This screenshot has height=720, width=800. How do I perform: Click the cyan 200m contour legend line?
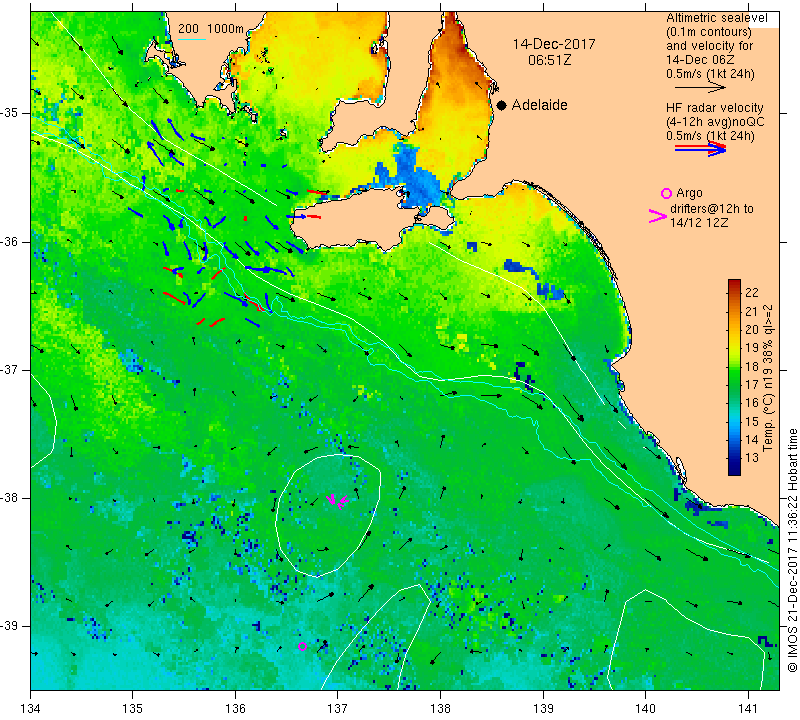coord(192,39)
